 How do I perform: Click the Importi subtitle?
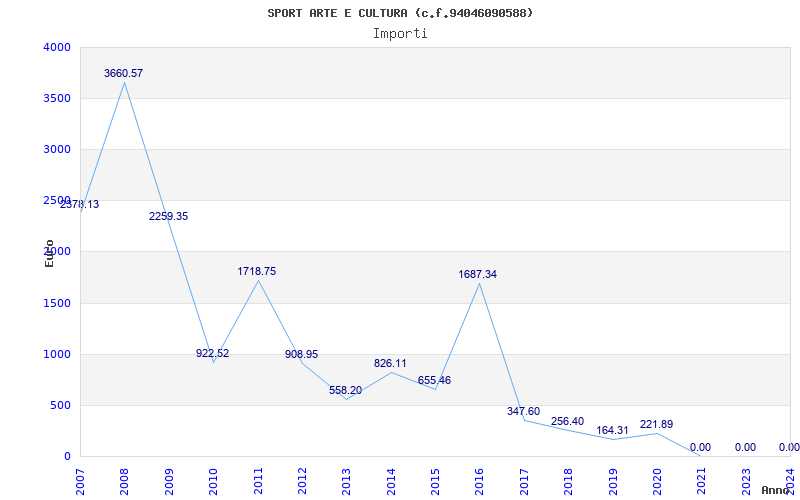pos(400,34)
